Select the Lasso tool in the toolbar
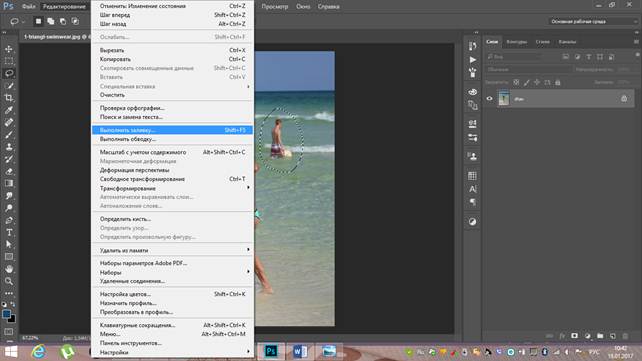 (x=9, y=73)
